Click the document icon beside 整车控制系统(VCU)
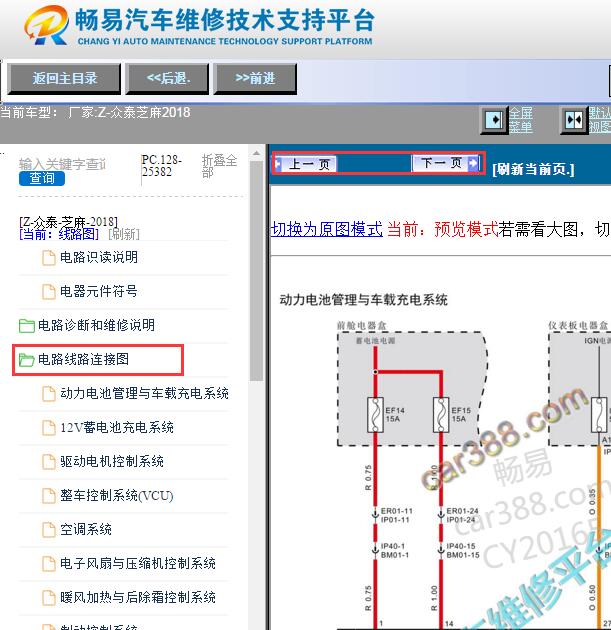Viewport: 611px width, 630px height. pyautogui.click(x=49, y=495)
